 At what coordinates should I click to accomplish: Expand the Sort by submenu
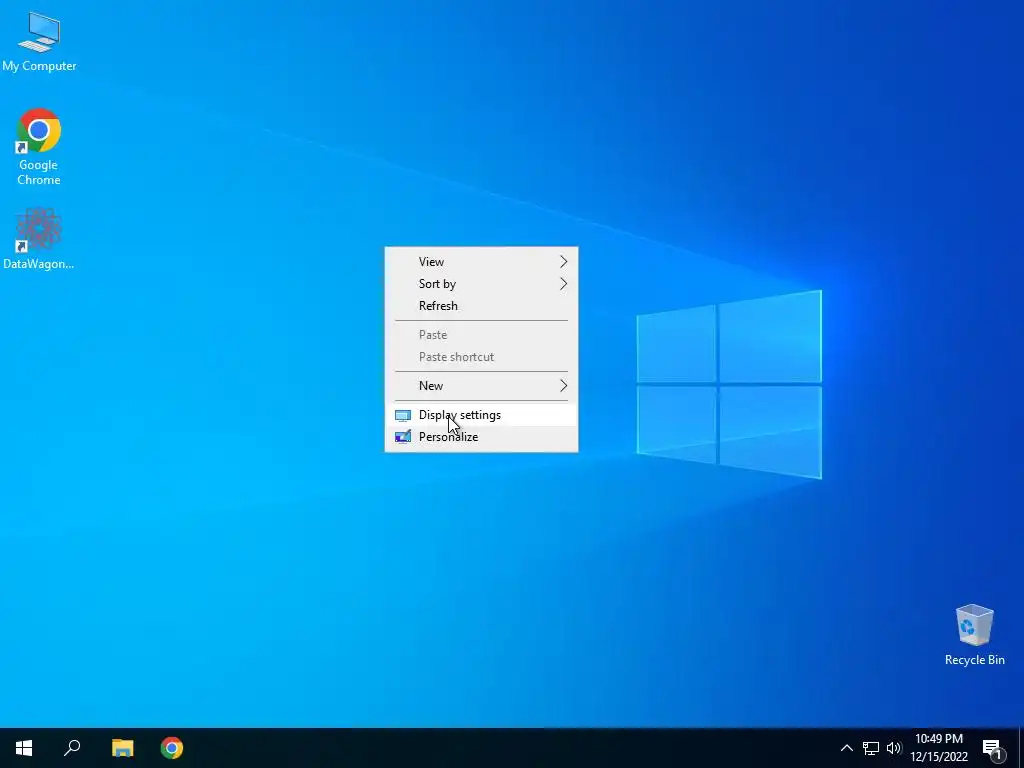click(481, 284)
